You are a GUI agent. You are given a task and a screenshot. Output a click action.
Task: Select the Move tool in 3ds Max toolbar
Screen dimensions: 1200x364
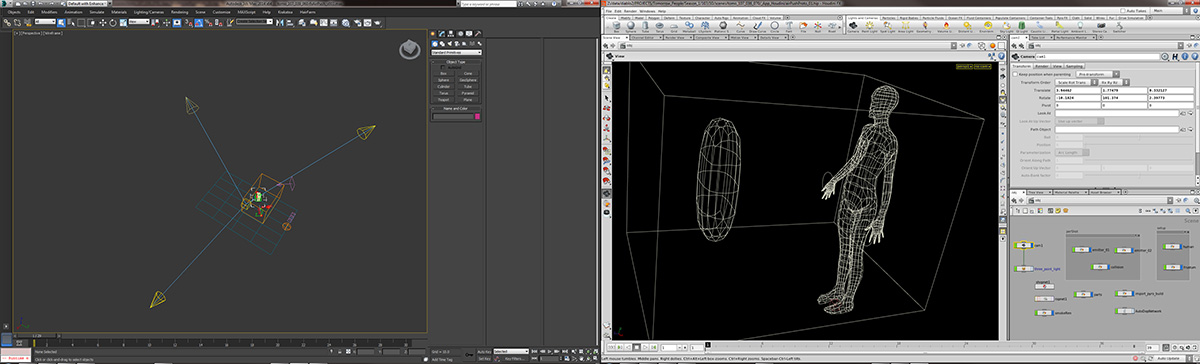[x=102, y=22]
